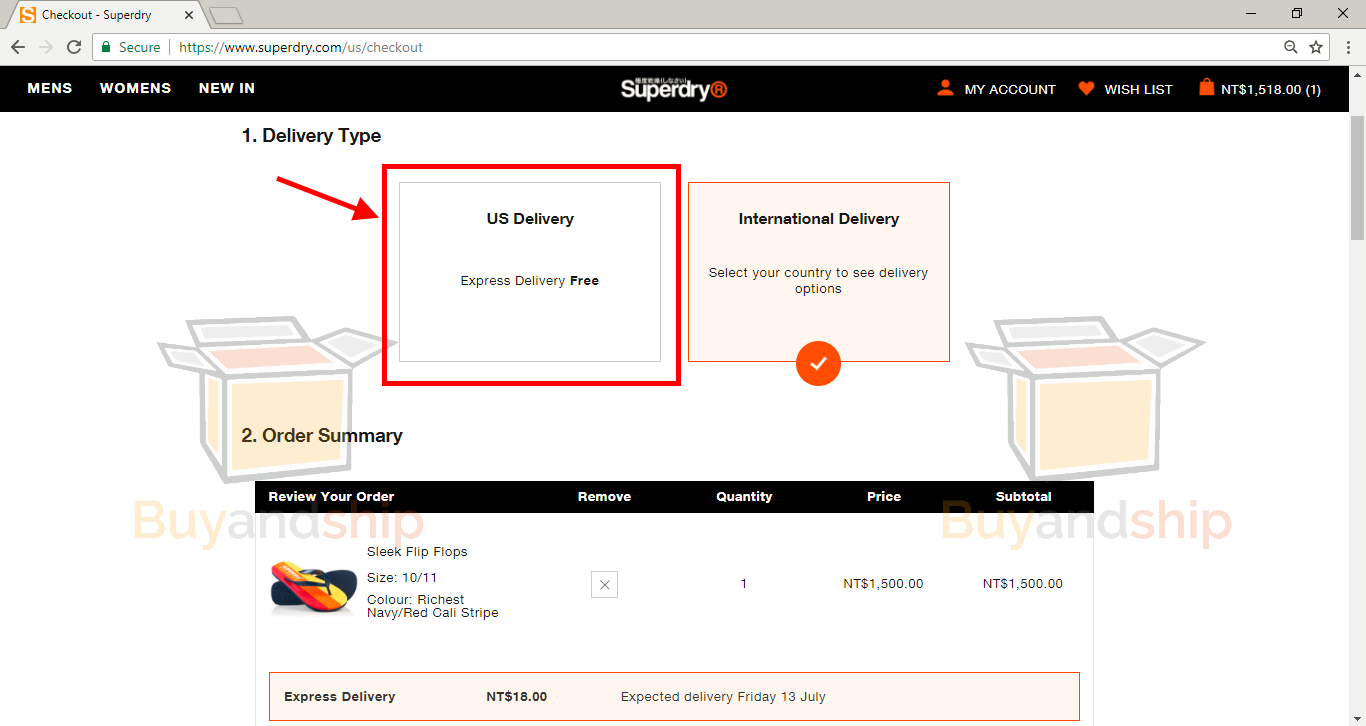Bookmark this page with star icon
1366x726 pixels.
(1316, 47)
